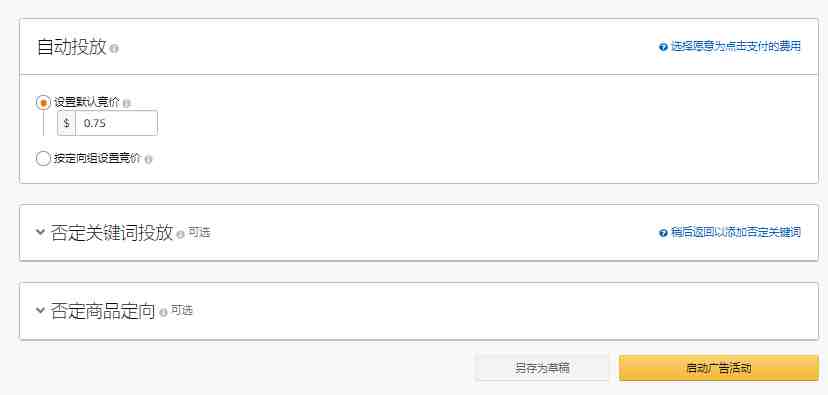Click 启动广告活动 button

pyautogui.click(x=719, y=368)
